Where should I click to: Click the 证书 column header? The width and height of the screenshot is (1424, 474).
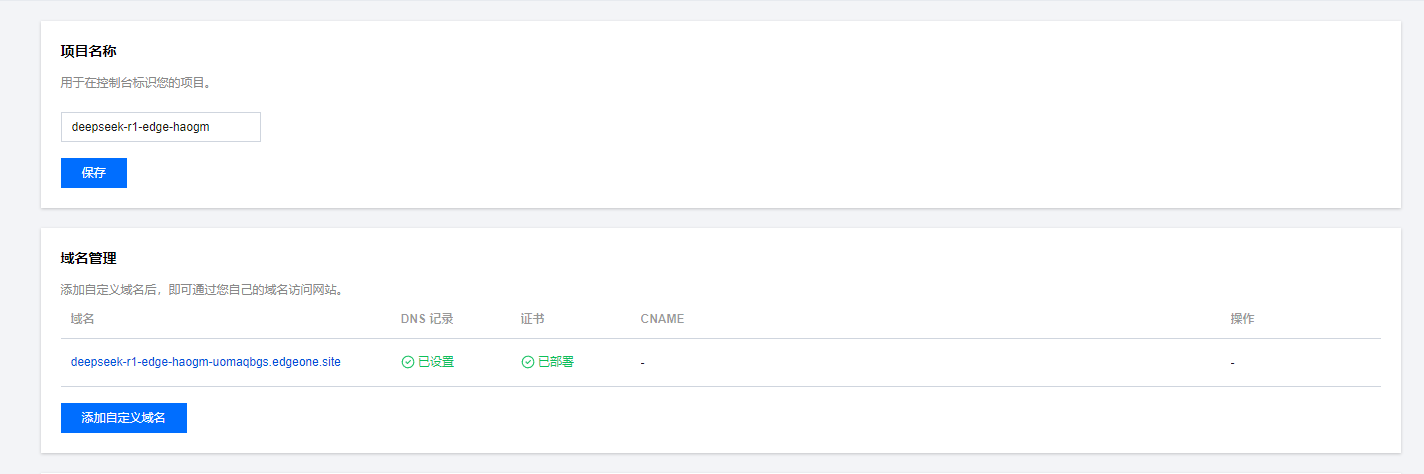(533, 319)
